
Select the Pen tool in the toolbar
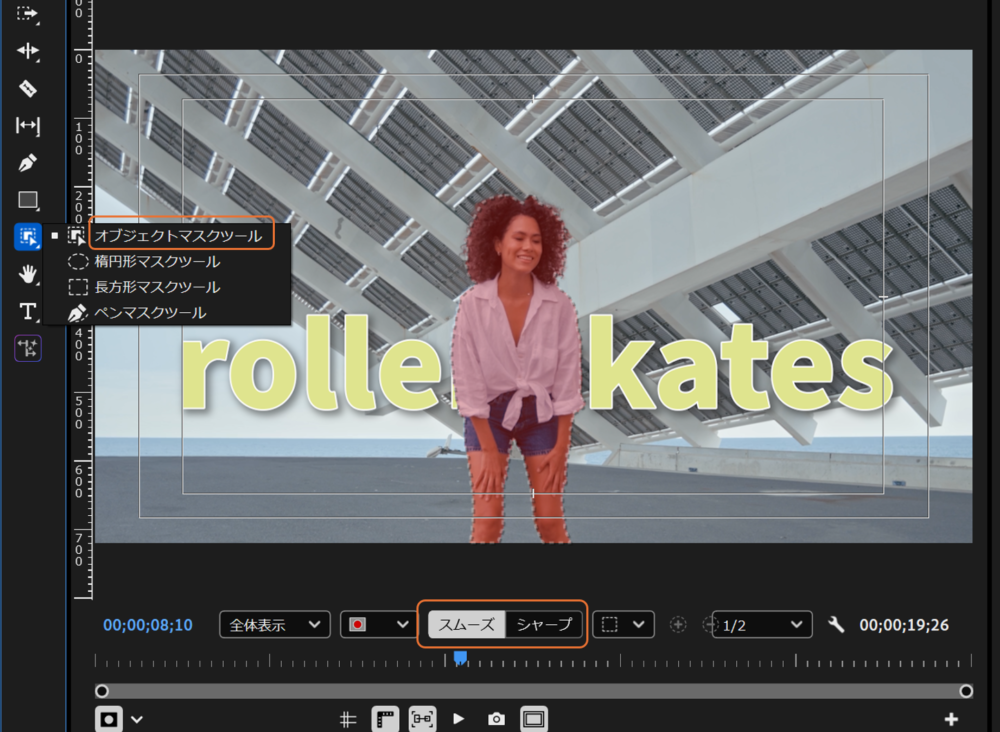[27, 163]
